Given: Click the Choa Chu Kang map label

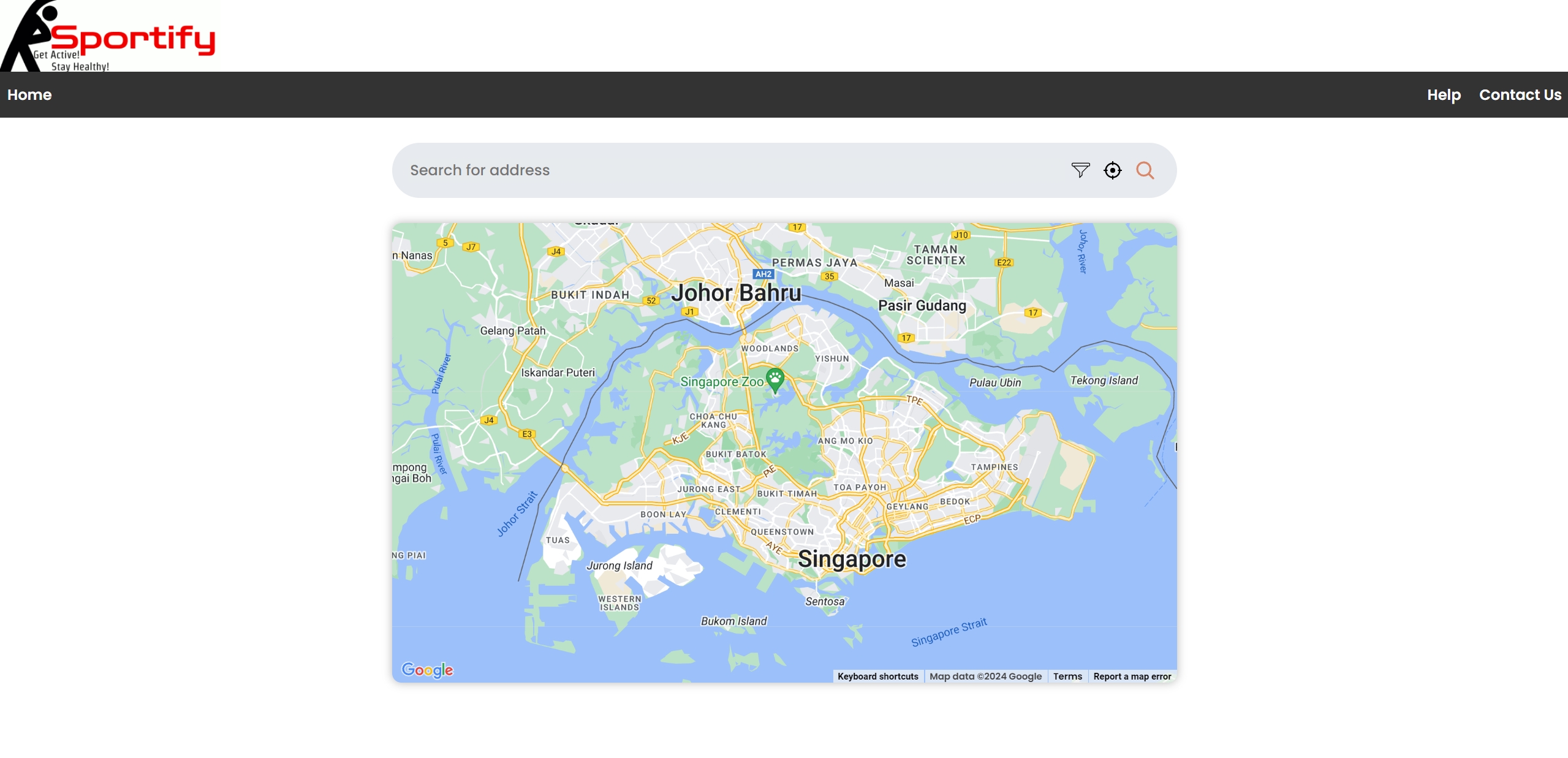Looking at the screenshot, I should coord(713,421).
